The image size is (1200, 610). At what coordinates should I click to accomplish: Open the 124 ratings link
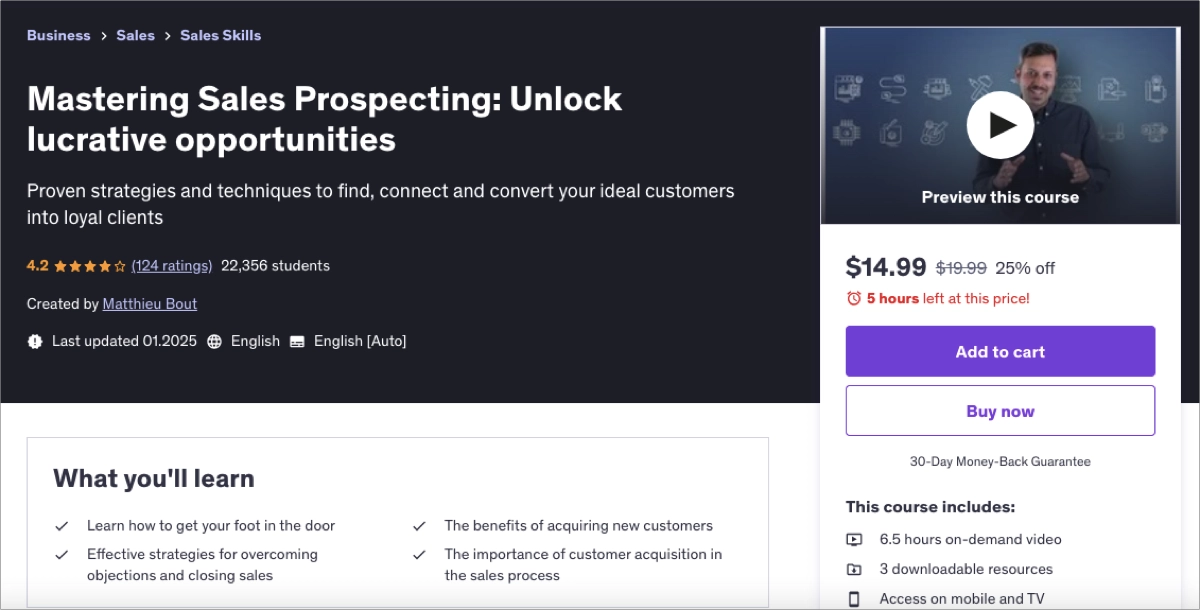pos(172,266)
